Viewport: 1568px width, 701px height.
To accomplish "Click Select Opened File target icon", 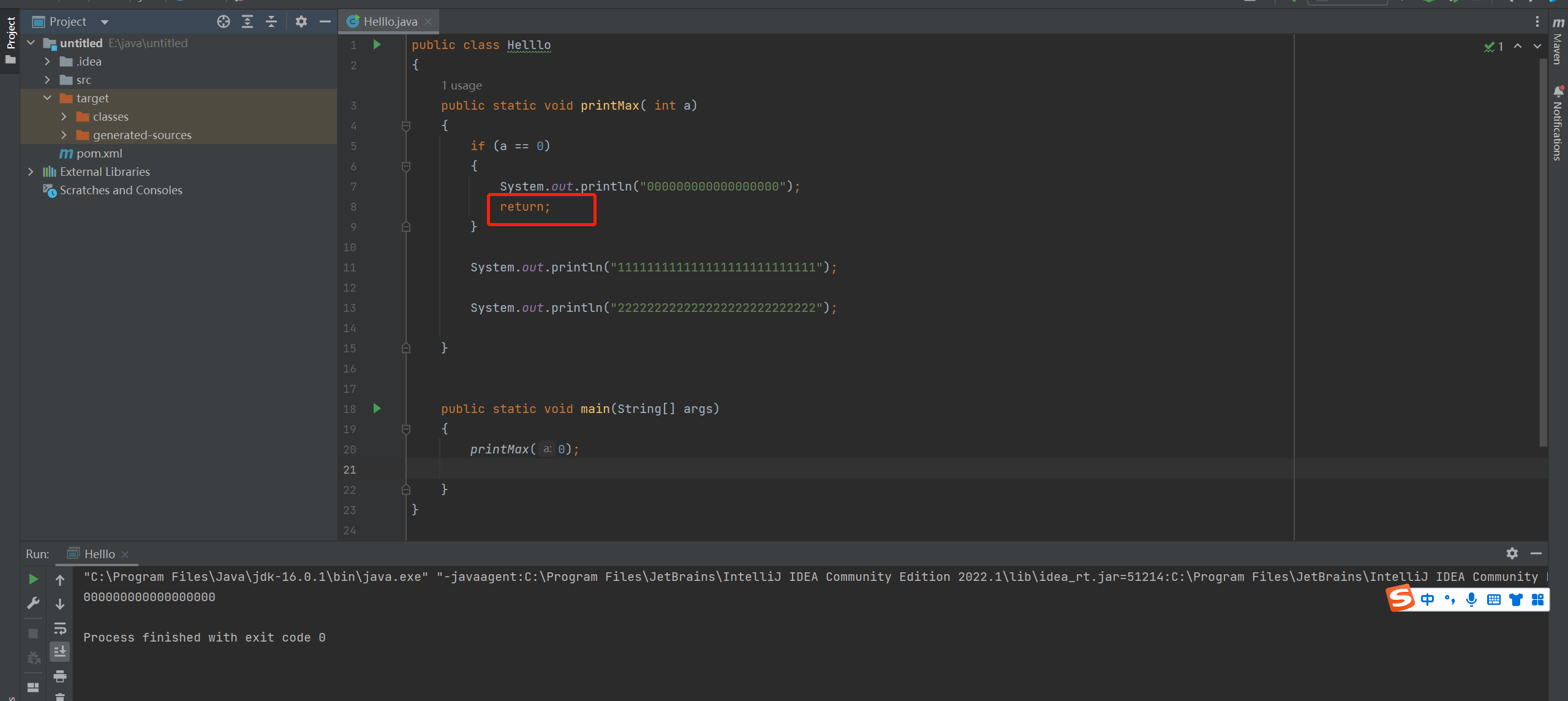I will [x=224, y=22].
